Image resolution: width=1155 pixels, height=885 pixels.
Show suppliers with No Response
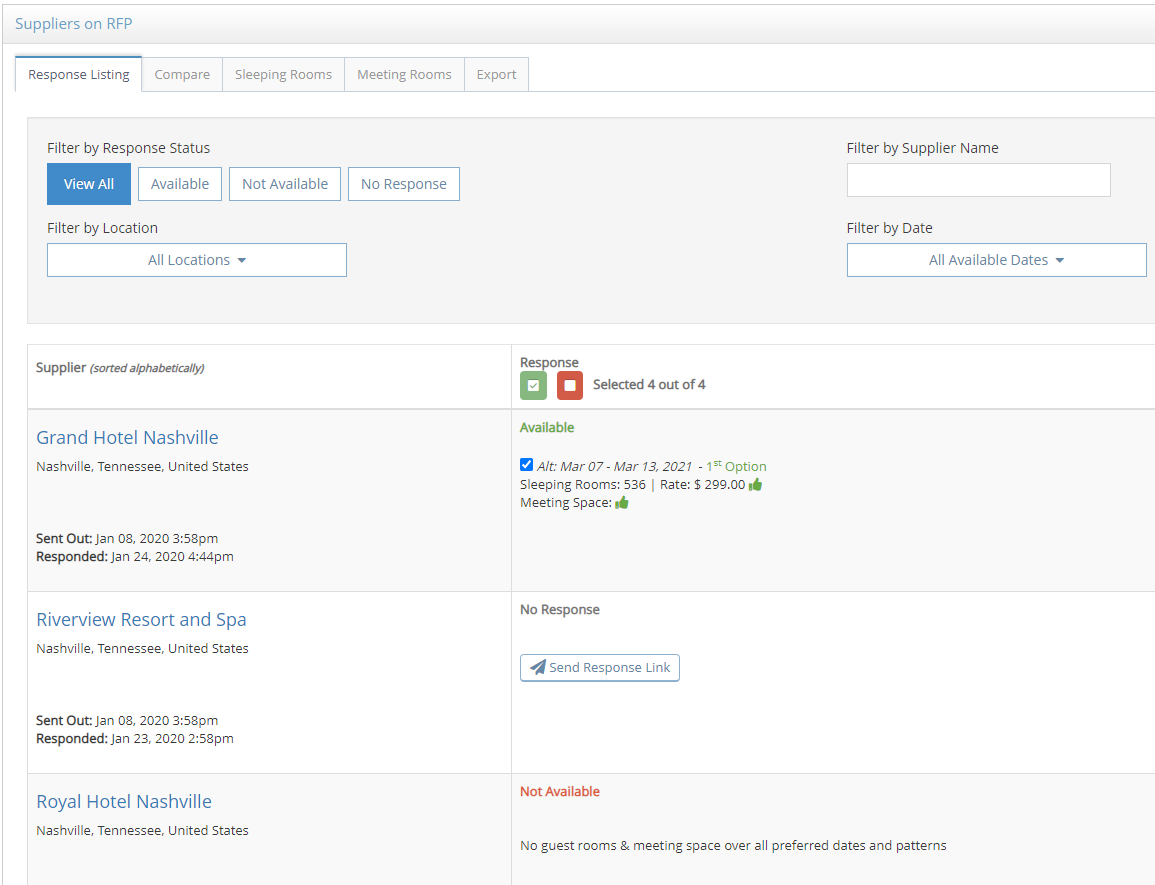tap(404, 184)
